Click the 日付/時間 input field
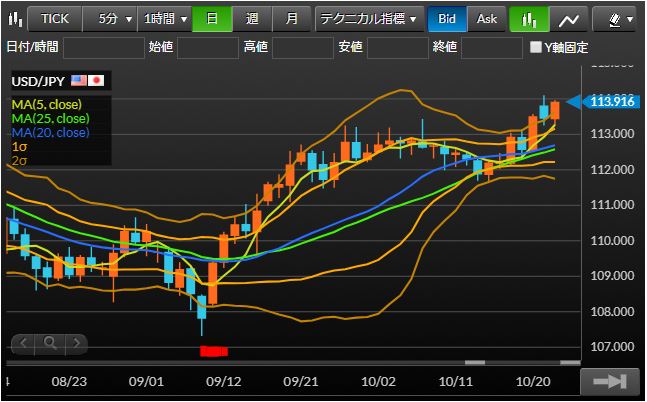The width and height of the screenshot is (647, 402). tap(104, 47)
